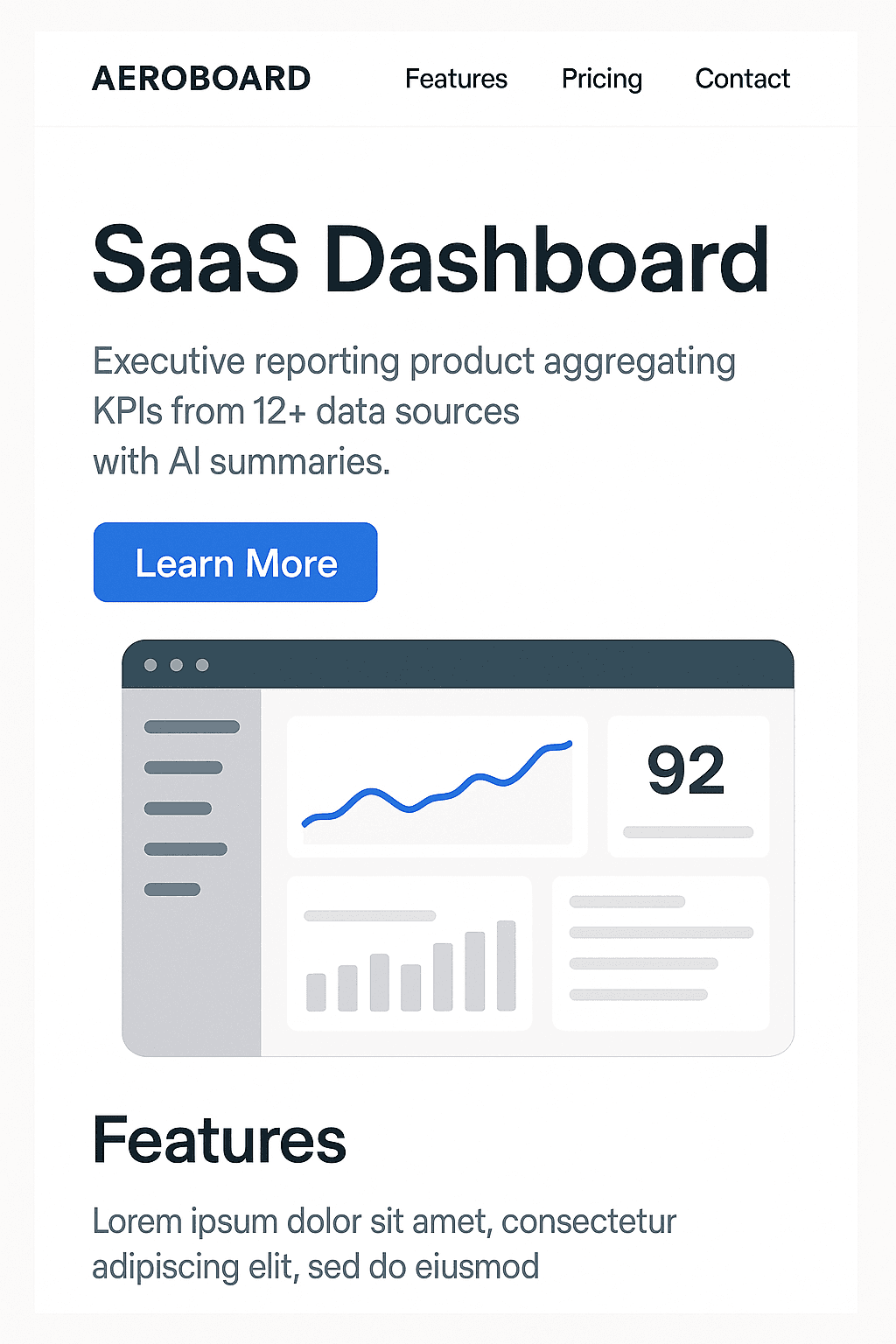Select the third placeholder item in mockup sidebar
Screen dimensions: 896x1344
coord(178,808)
